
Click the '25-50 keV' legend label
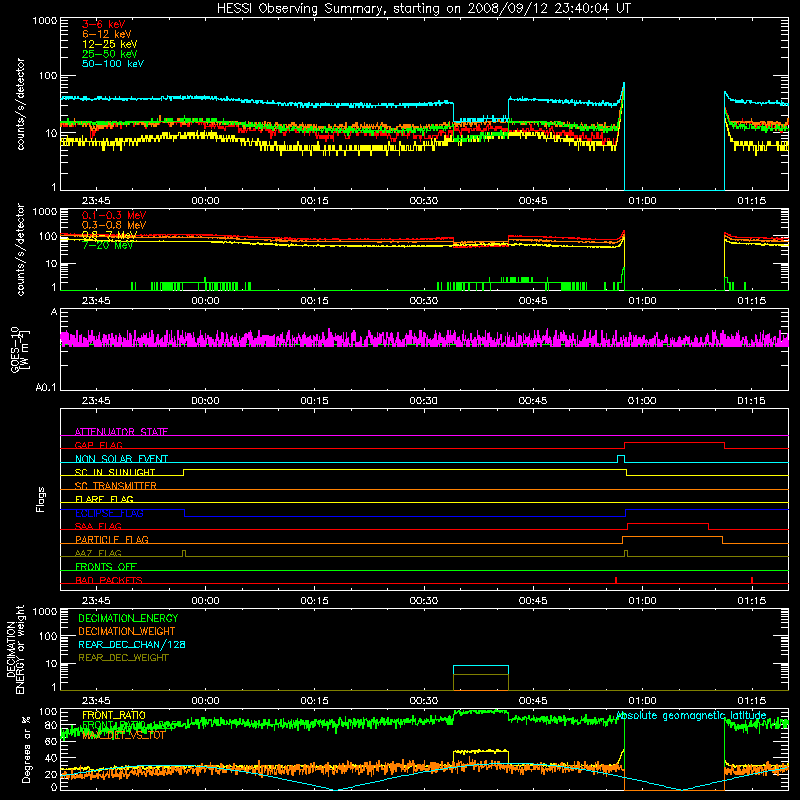click(x=110, y=54)
